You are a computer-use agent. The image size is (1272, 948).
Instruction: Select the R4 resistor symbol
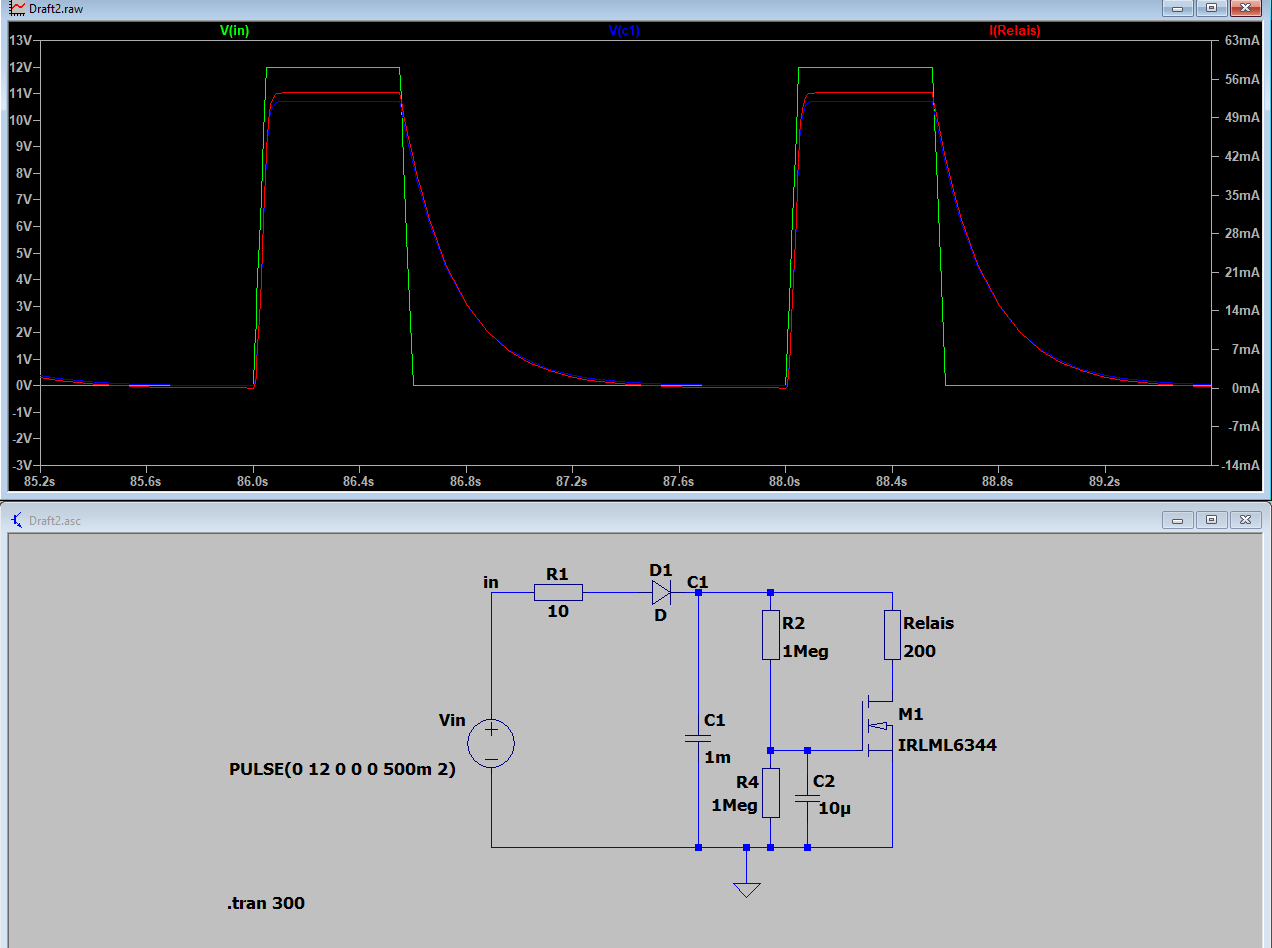(x=770, y=793)
